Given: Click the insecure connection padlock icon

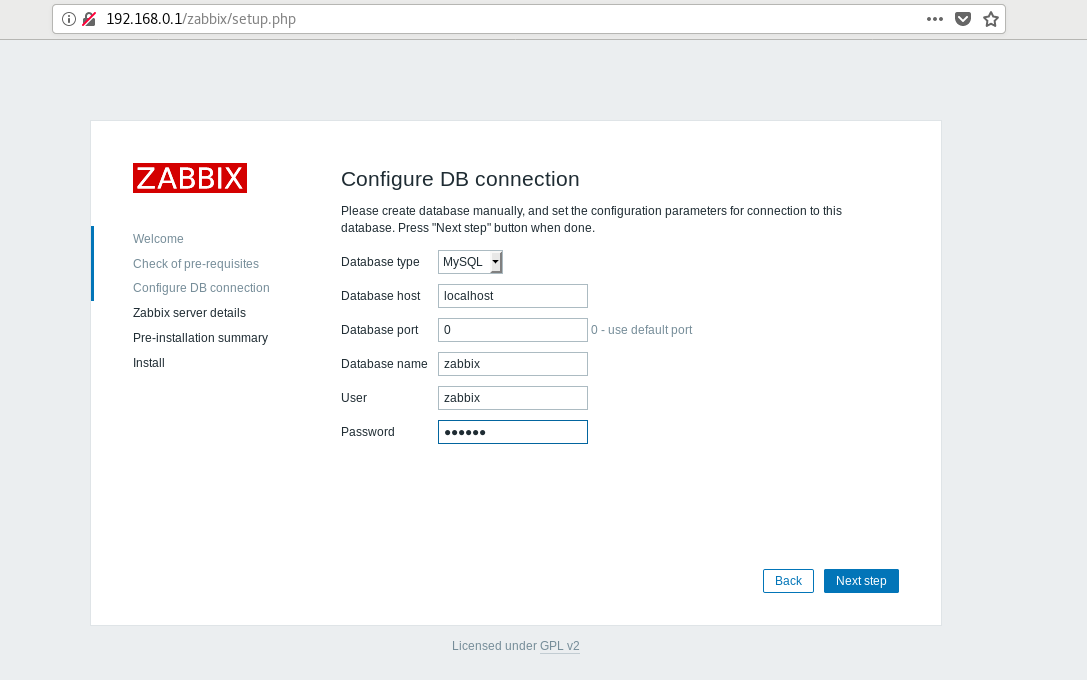Looking at the screenshot, I should point(89,19).
